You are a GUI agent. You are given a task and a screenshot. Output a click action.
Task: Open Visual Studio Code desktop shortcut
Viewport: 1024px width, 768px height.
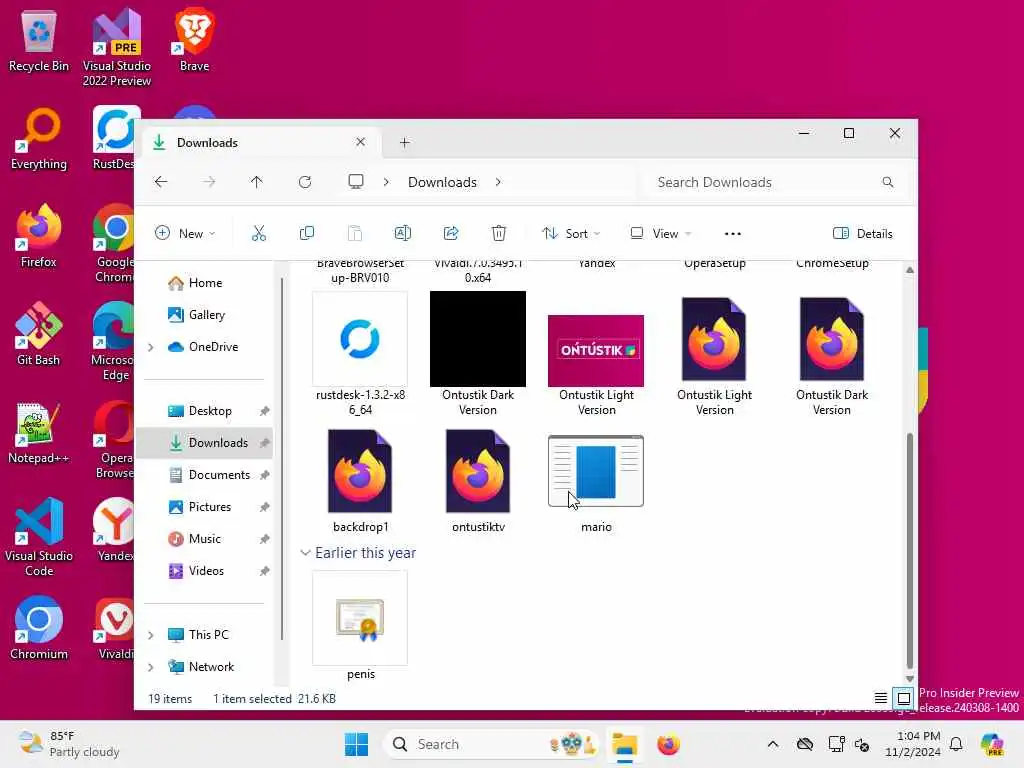pos(39,537)
